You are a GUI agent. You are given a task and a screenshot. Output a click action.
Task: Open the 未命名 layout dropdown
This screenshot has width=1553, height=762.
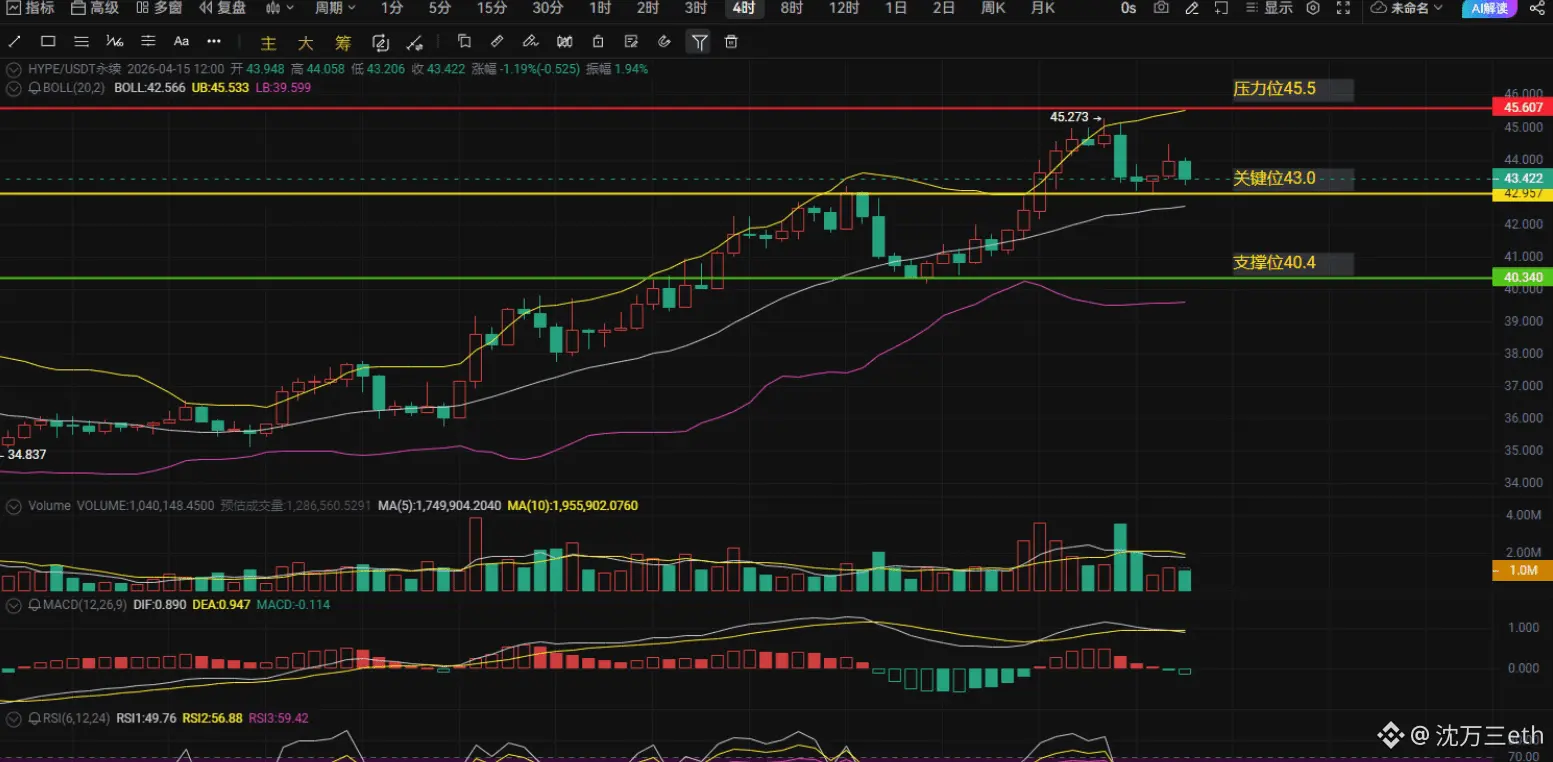(x=1407, y=8)
